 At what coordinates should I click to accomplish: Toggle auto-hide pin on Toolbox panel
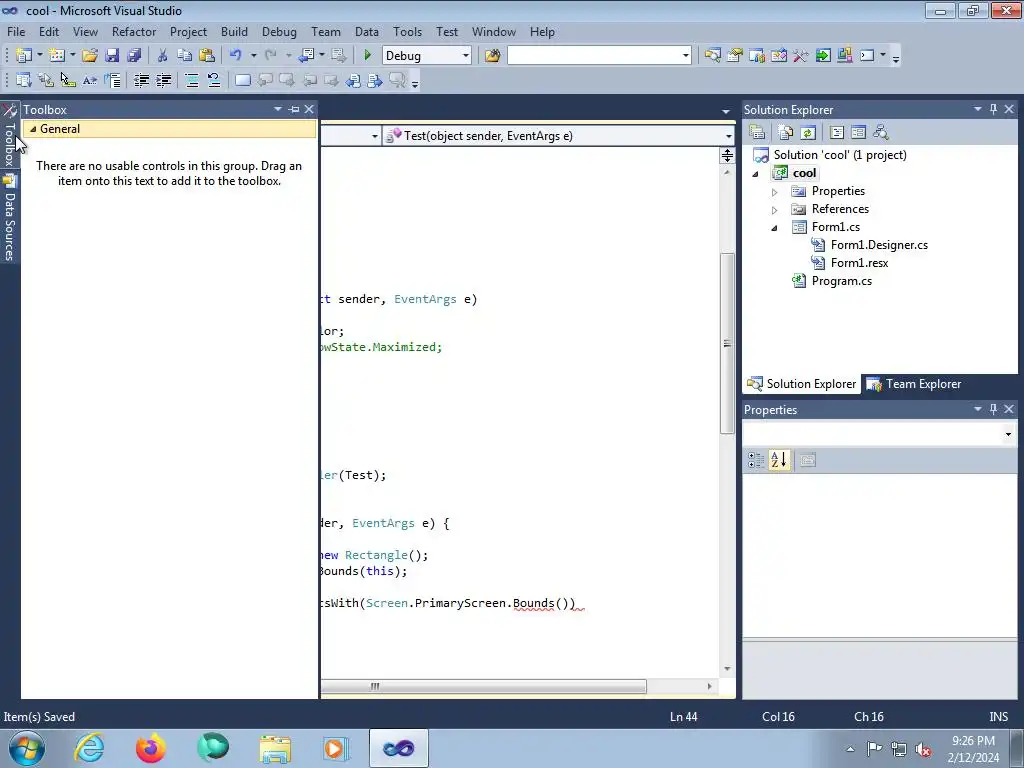coord(294,109)
